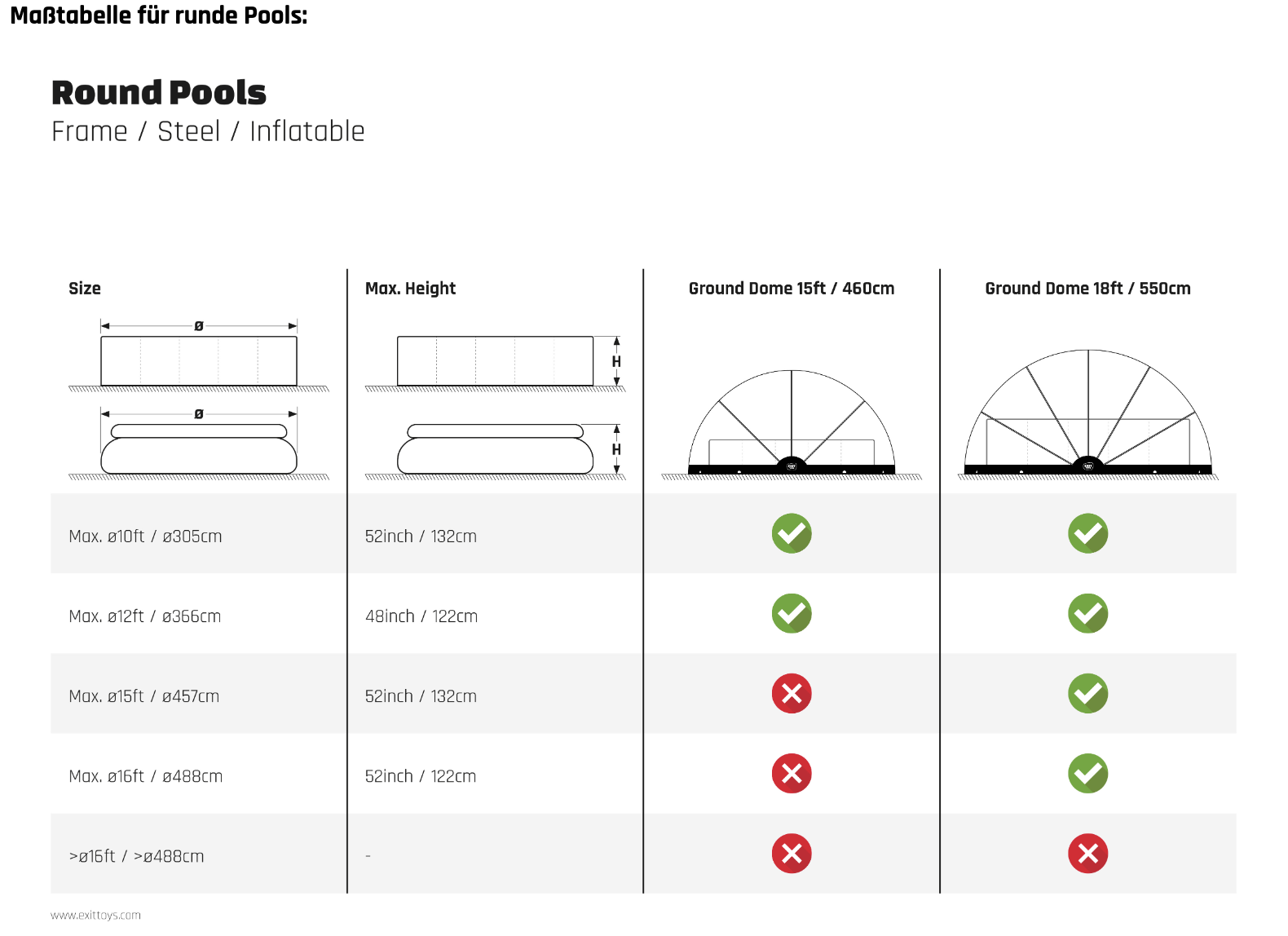Viewport: 1288px width, 936px height.
Task: Click green checkmark for ø366cm 15ft dome
Action: pos(792,614)
